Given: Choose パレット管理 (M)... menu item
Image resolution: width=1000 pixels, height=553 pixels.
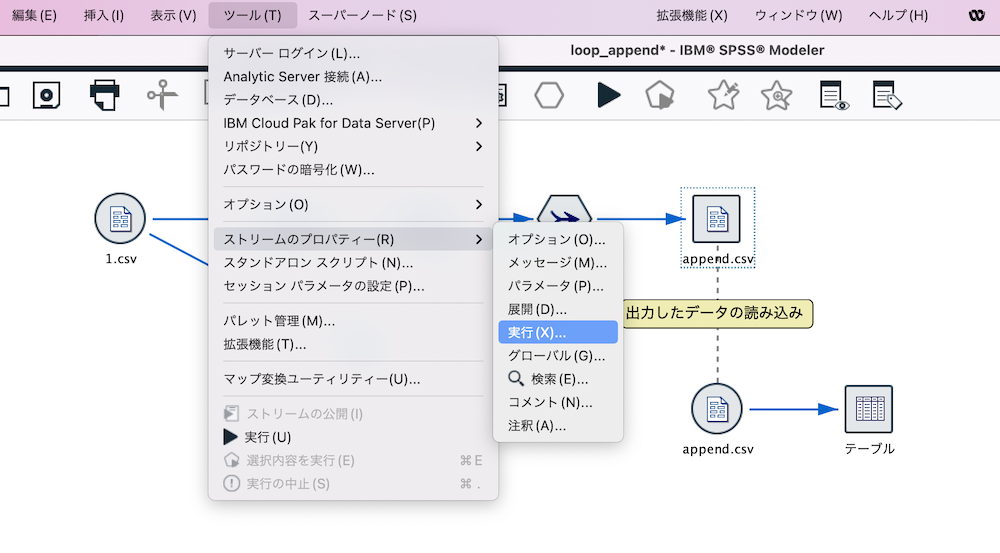Looking at the screenshot, I should [353, 321].
